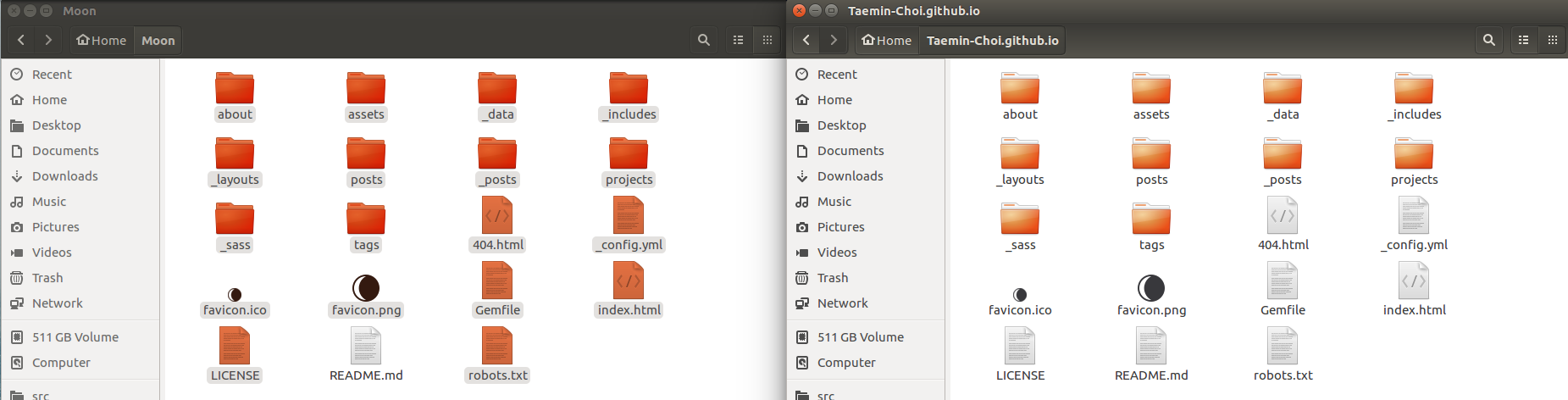Select Gemfile in Taemin-Choi.github.io window
This screenshot has height=400, width=1568.
(x=1283, y=290)
